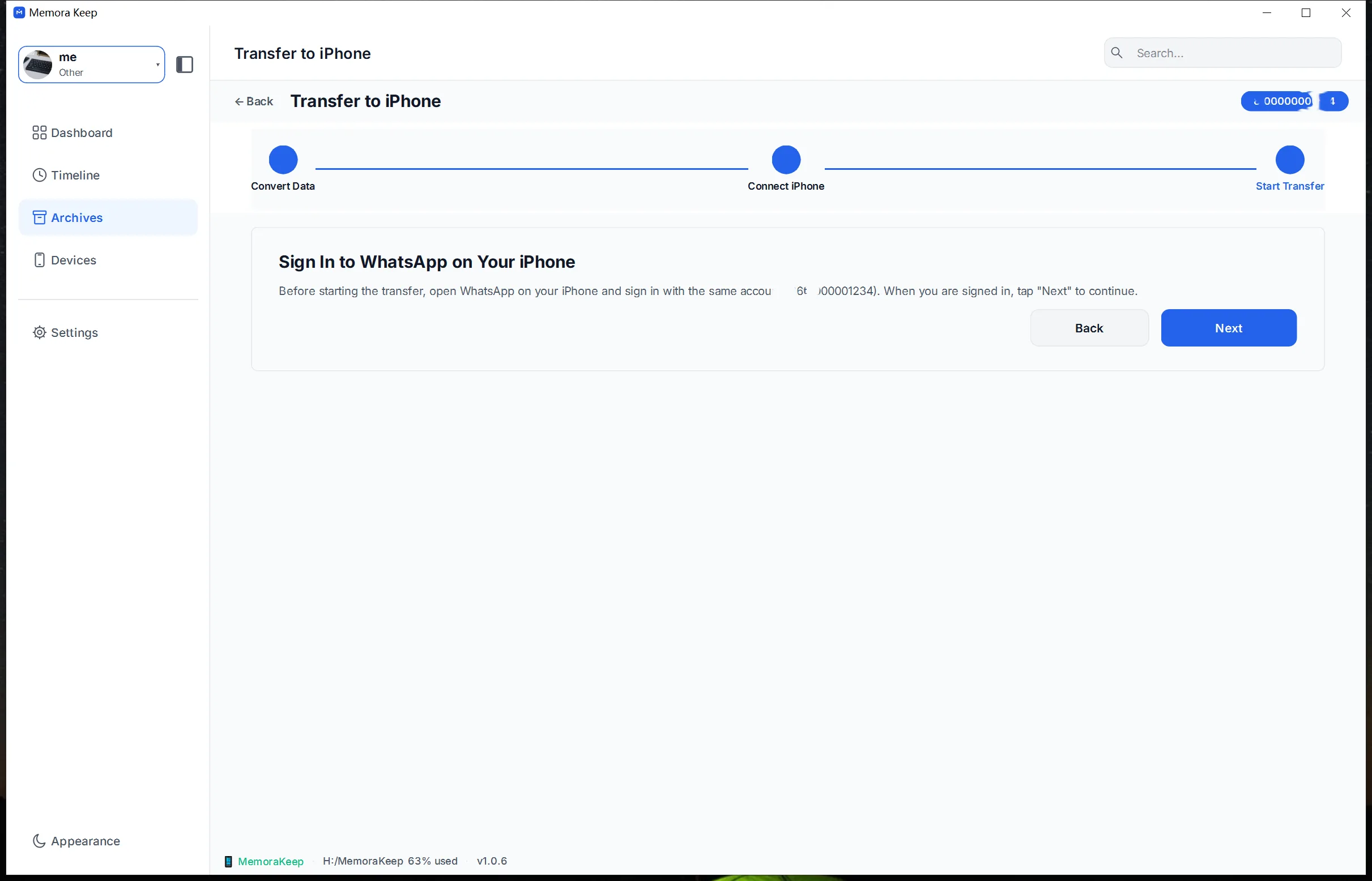Minimize the Memora Keep window
Image resolution: width=1372 pixels, height=881 pixels.
pos(1267,12)
